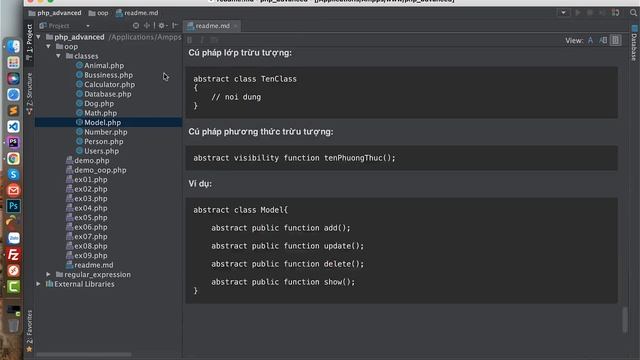This screenshot has width=640, height=360.
Task: Open the red mail app in the dock
Action: point(13,190)
